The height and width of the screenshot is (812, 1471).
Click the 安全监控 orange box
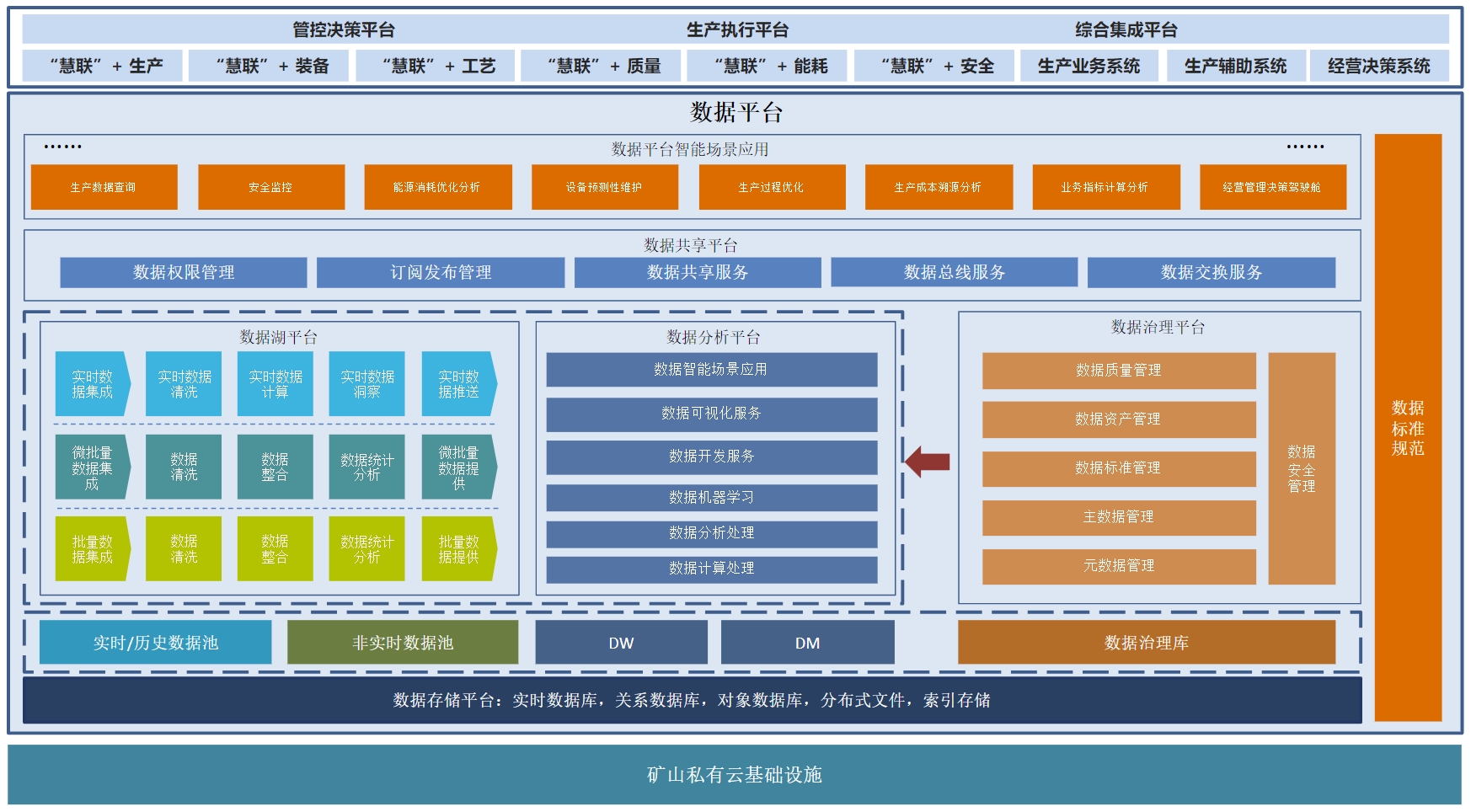[x=270, y=187]
